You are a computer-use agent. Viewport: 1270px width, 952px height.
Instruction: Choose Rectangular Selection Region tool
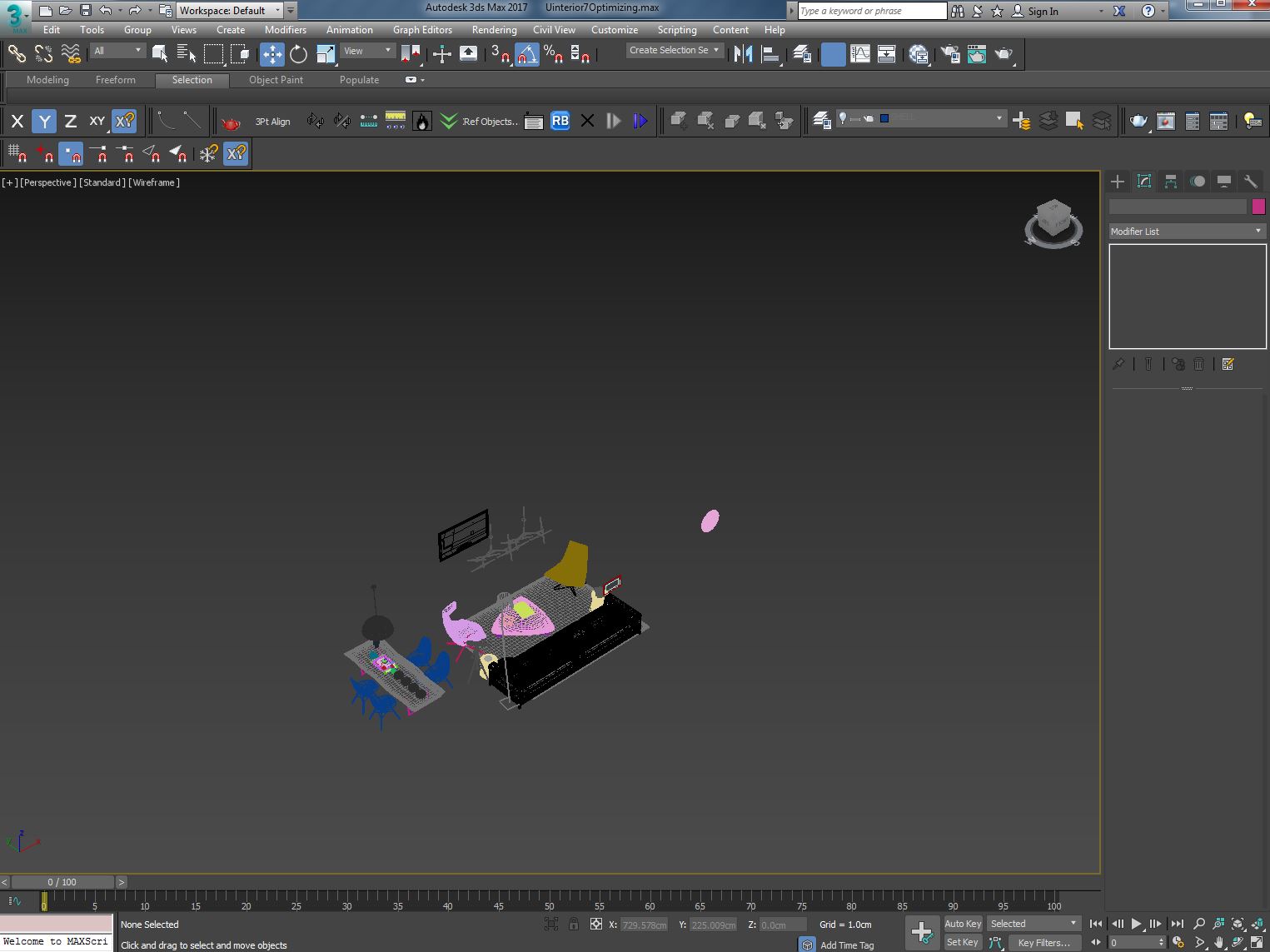click(214, 54)
